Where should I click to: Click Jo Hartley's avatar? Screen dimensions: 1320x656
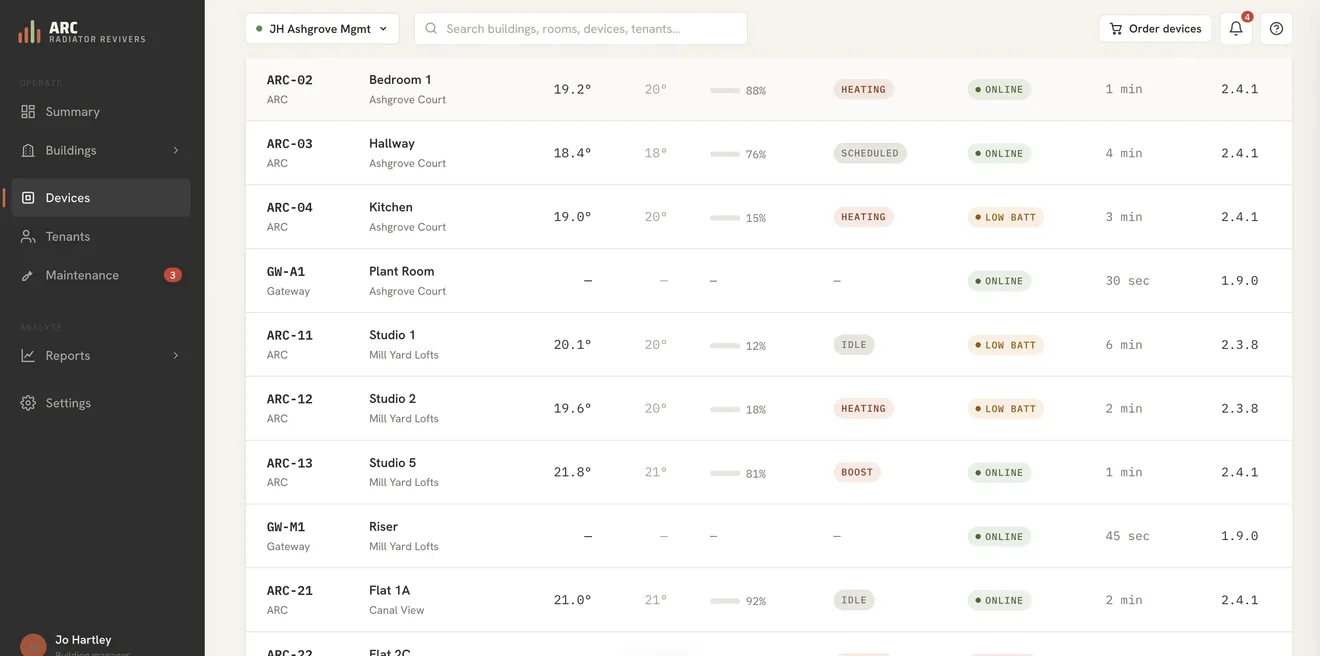click(x=33, y=645)
